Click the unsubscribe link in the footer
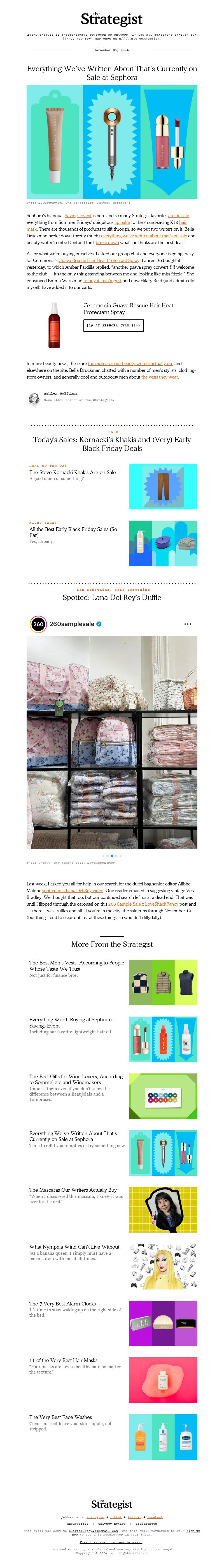Image resolution: width=224 pixels, height=1568 pixels. [x=77, y=1523]
